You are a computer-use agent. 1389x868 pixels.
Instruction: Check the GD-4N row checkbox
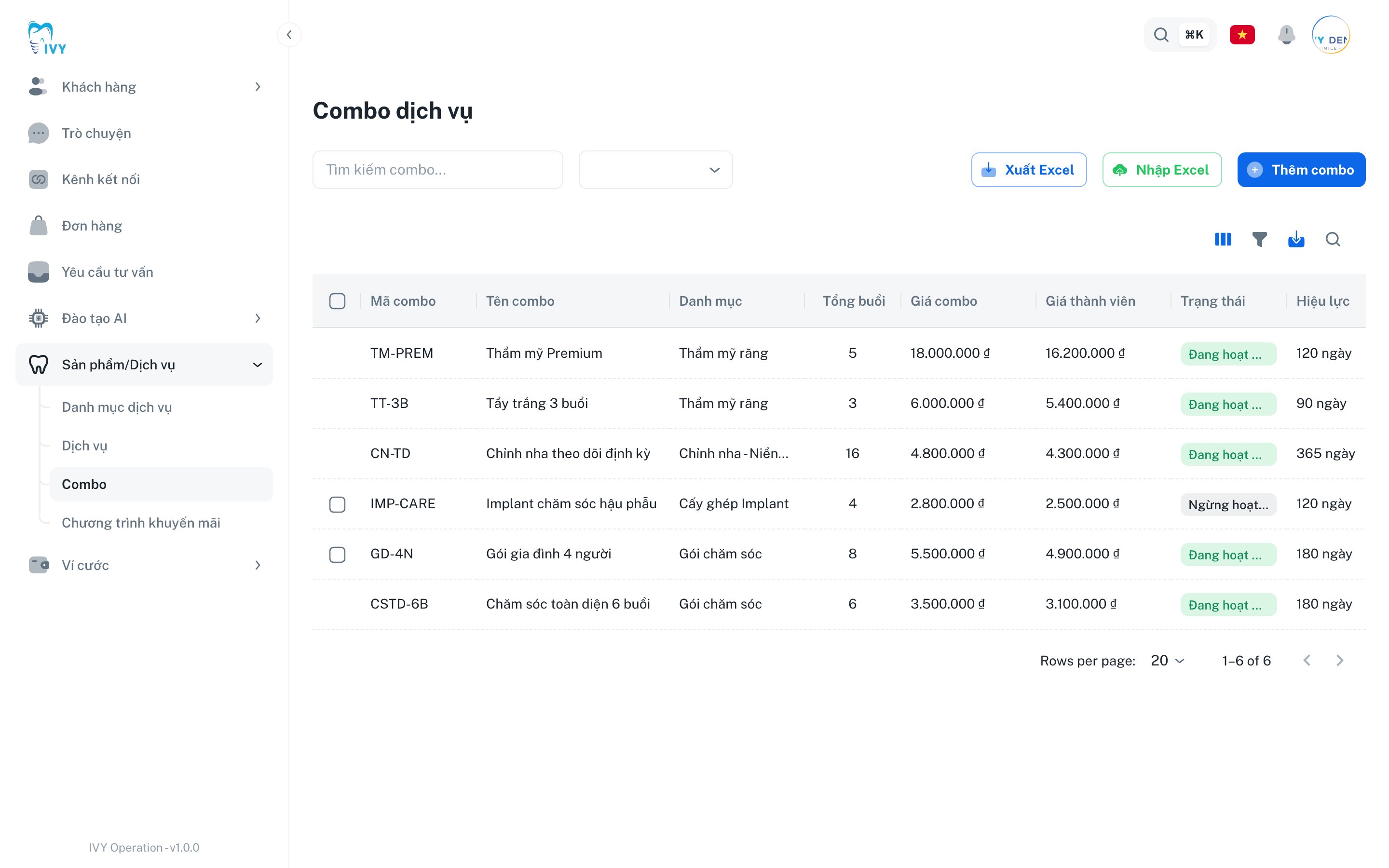(x=338, y=554)
